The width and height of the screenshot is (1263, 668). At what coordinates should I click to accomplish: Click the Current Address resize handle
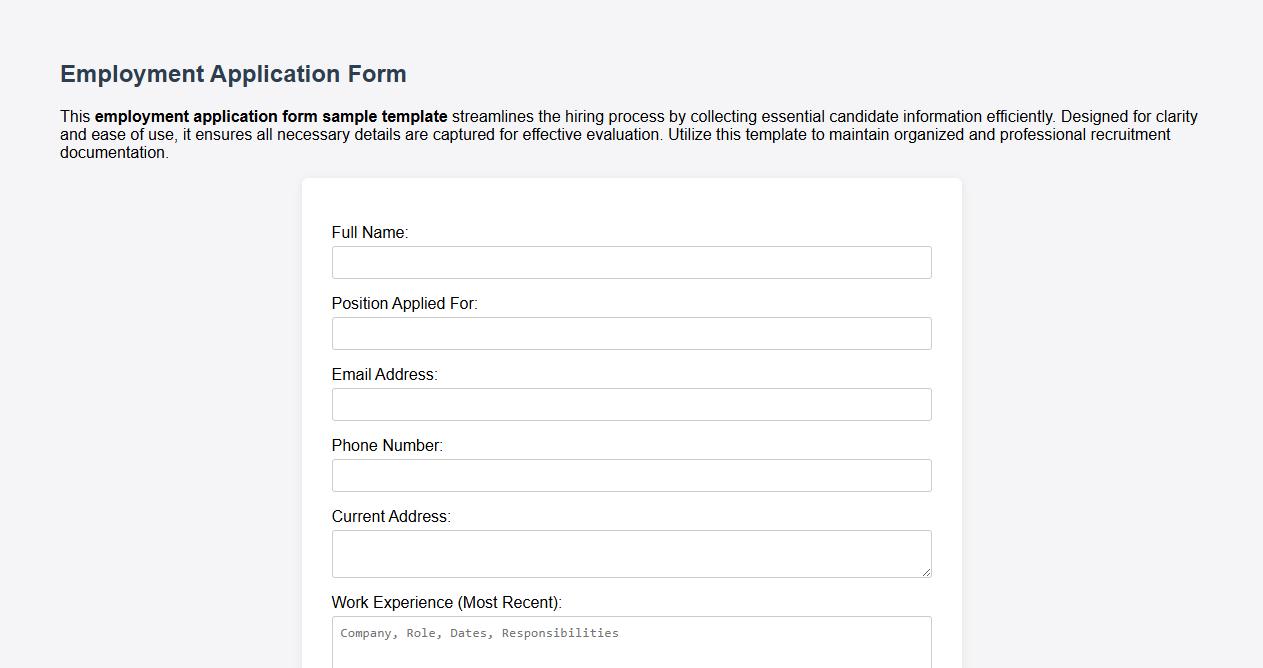926,572
